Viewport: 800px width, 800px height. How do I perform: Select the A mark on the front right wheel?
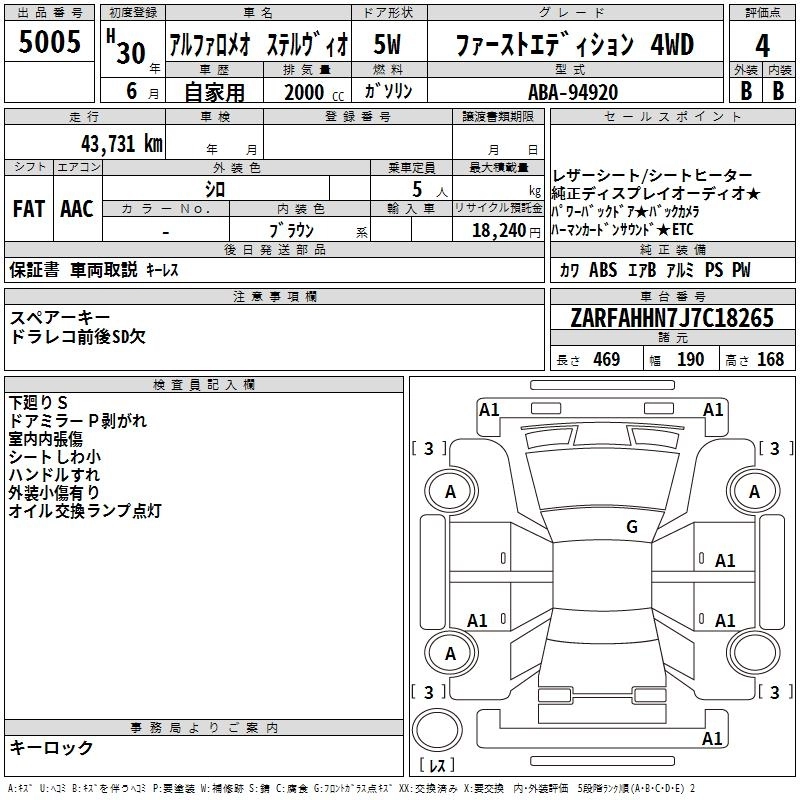pyautogui.click(x=754, y=492)
